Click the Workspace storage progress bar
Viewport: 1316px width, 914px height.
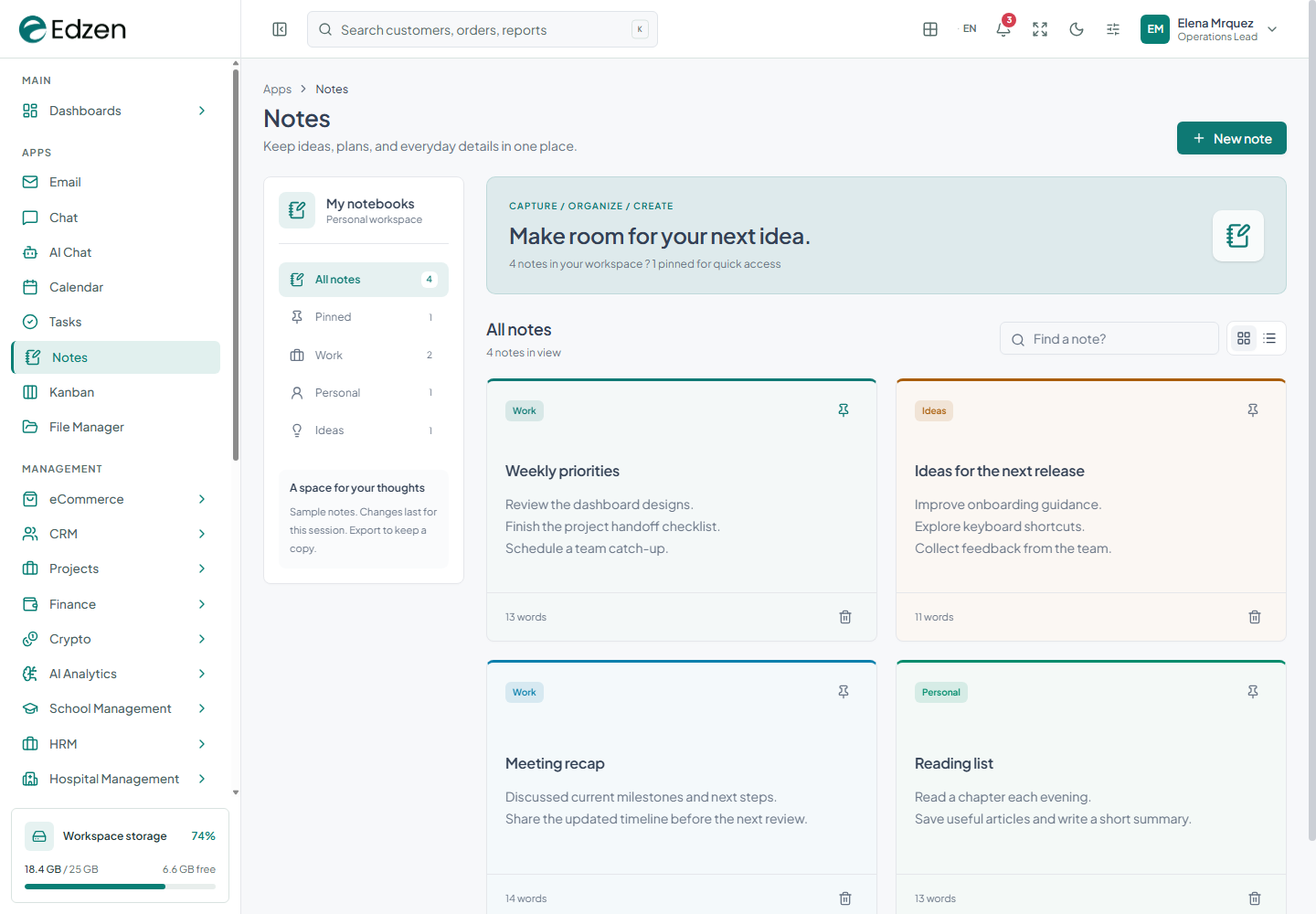pos(120,887)
